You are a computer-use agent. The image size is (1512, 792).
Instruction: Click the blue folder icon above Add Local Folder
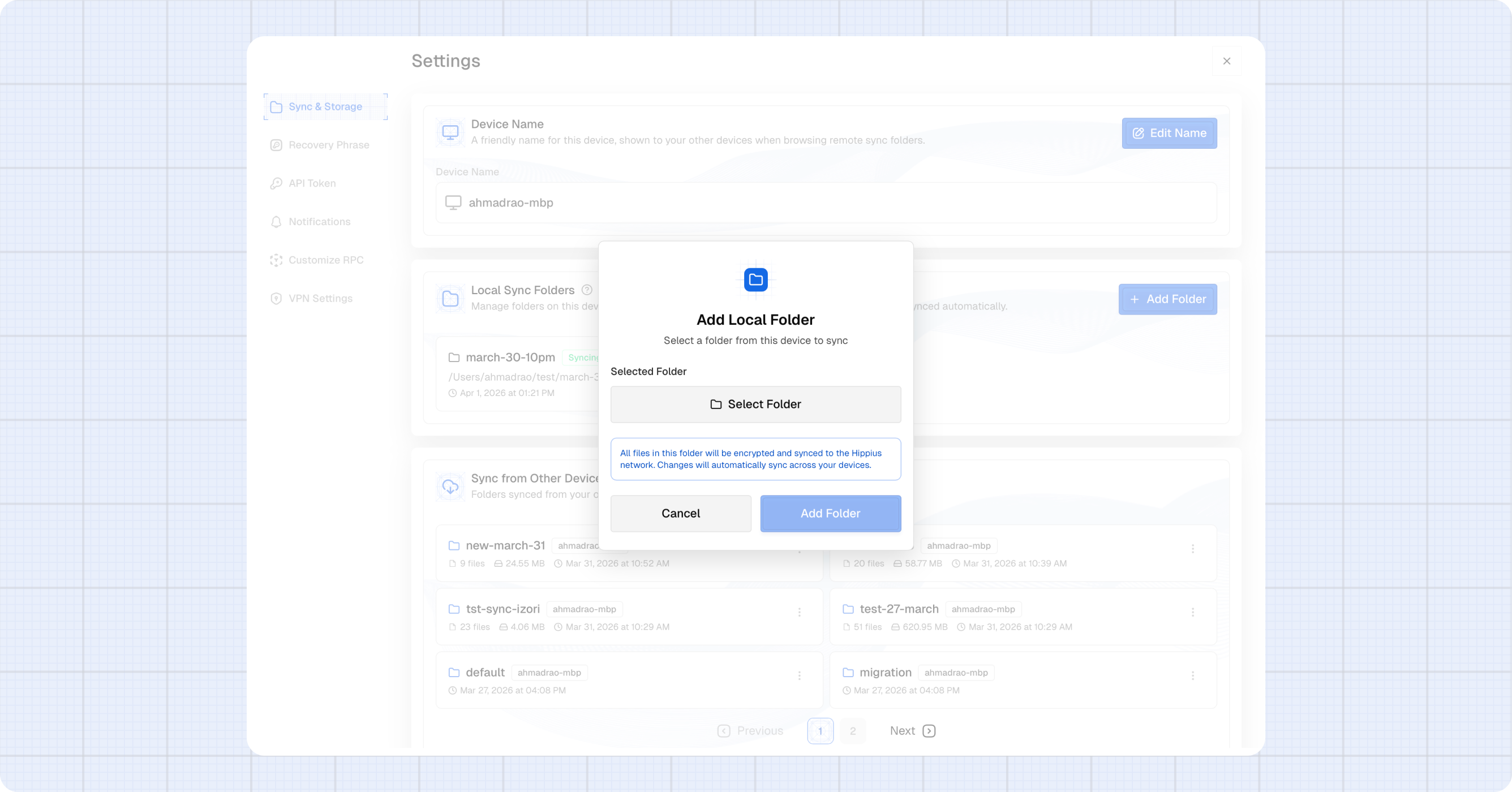tap(755, 280)
